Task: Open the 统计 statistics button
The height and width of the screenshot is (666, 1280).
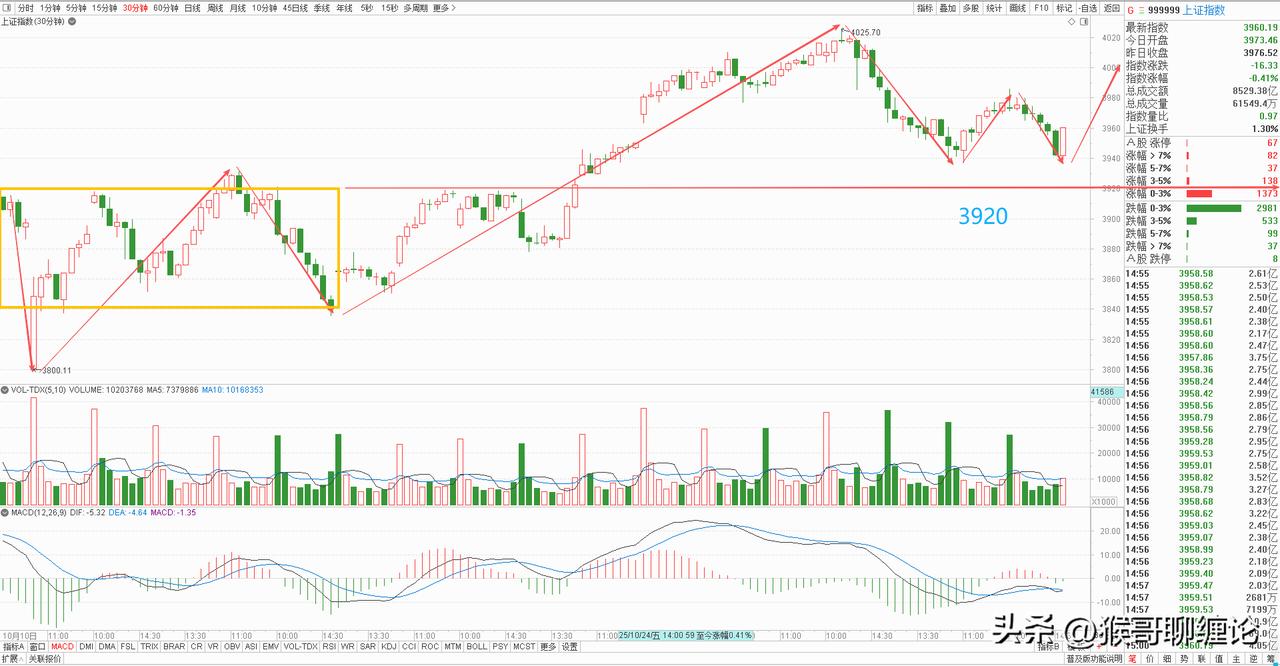Action: 994,7
